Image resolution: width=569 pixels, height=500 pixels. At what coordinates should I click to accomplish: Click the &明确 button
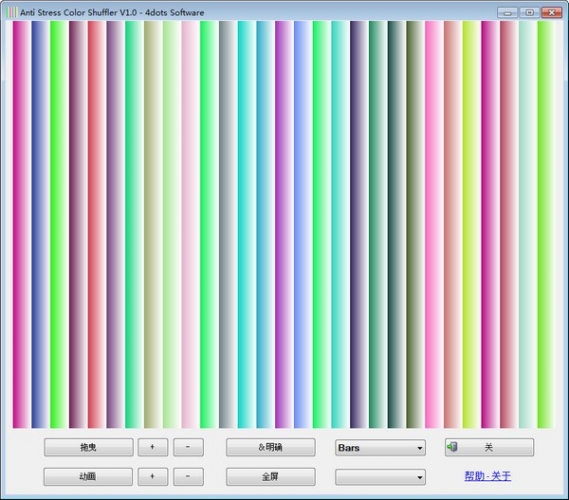(271, 447)
